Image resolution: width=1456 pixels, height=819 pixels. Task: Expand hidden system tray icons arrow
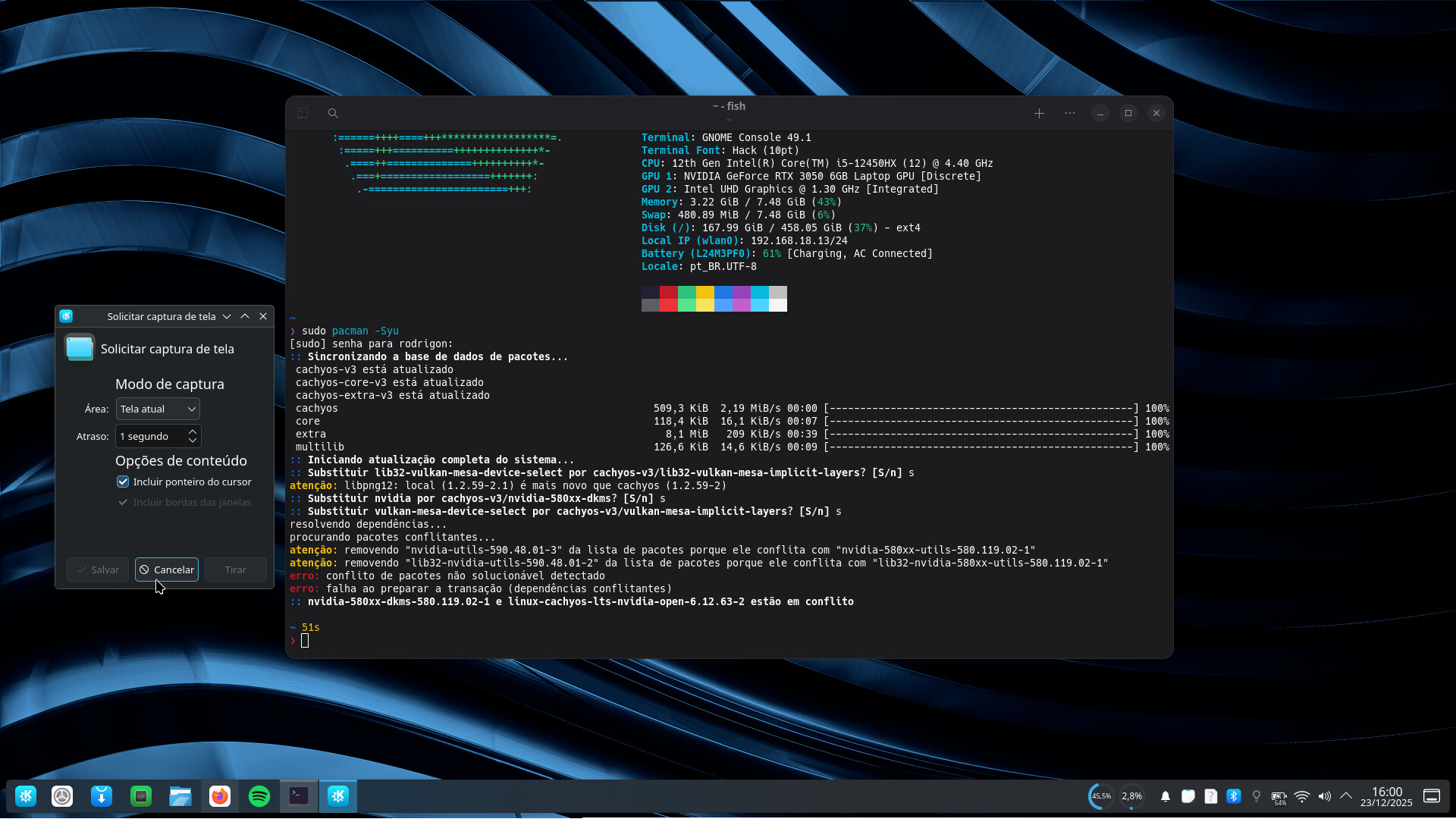(1346, 796)
